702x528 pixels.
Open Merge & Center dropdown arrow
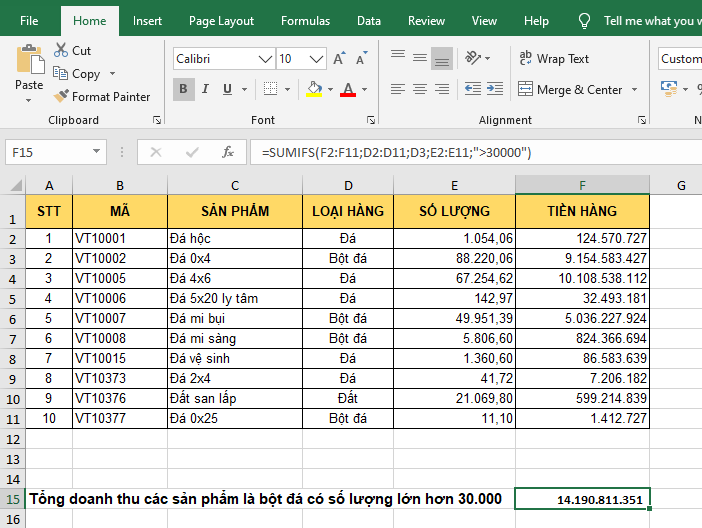(633, 90)
